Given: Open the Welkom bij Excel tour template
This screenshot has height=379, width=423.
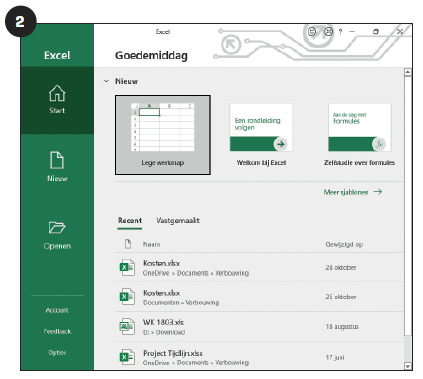Looking at the screenshot, I should 261,135.
